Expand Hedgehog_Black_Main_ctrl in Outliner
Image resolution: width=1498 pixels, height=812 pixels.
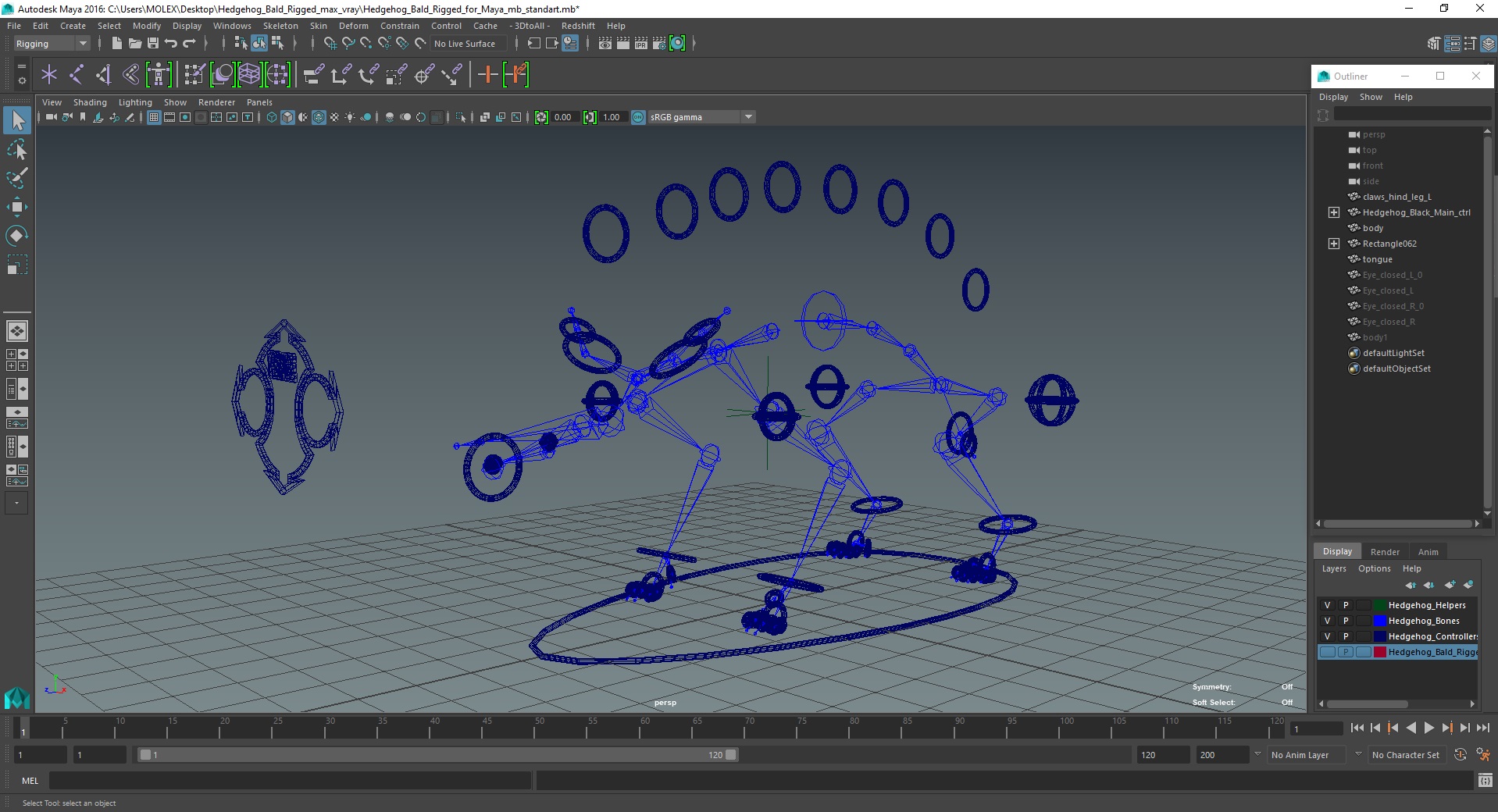[x=1334, y=212]
